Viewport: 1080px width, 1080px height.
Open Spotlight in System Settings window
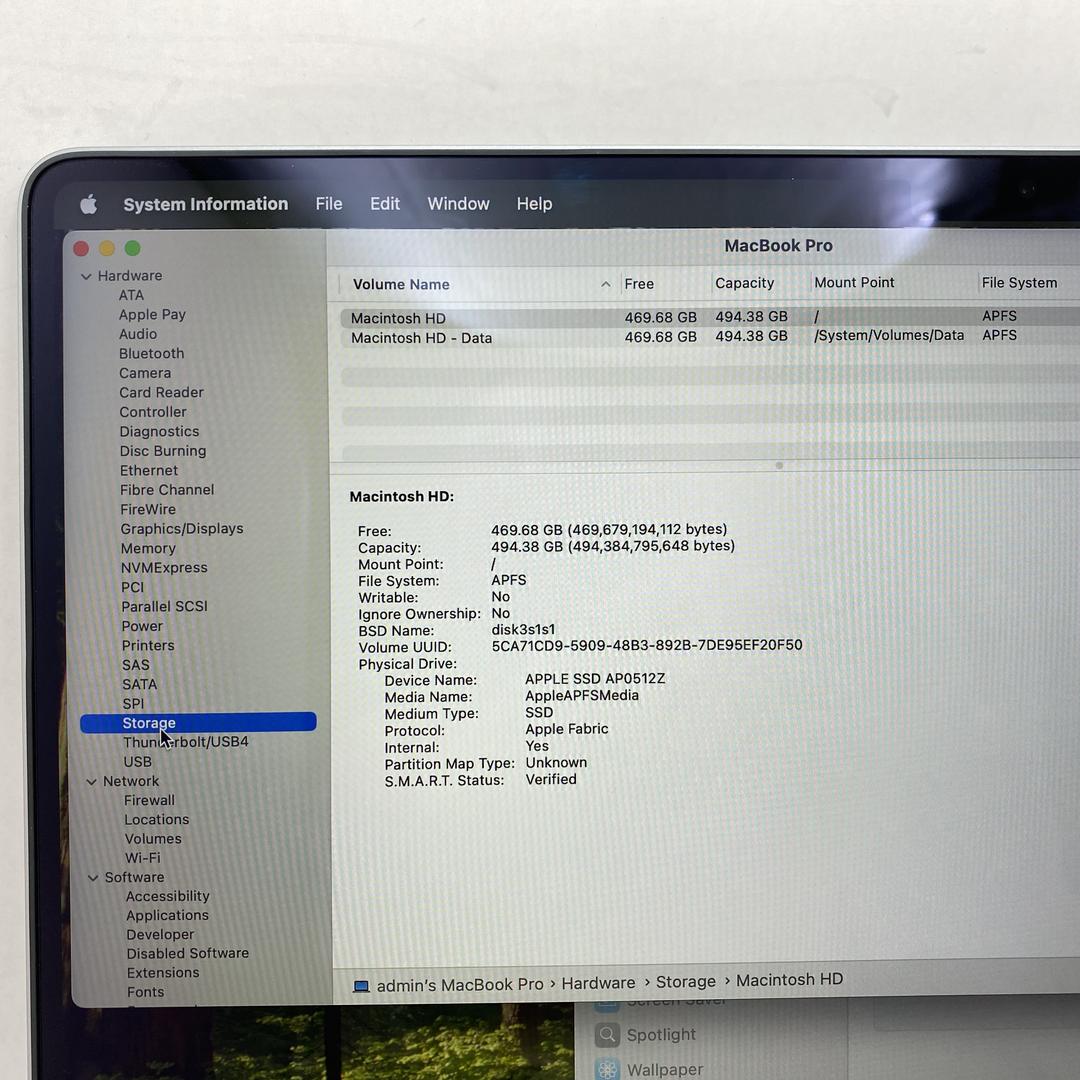[x=645, y=1035]
